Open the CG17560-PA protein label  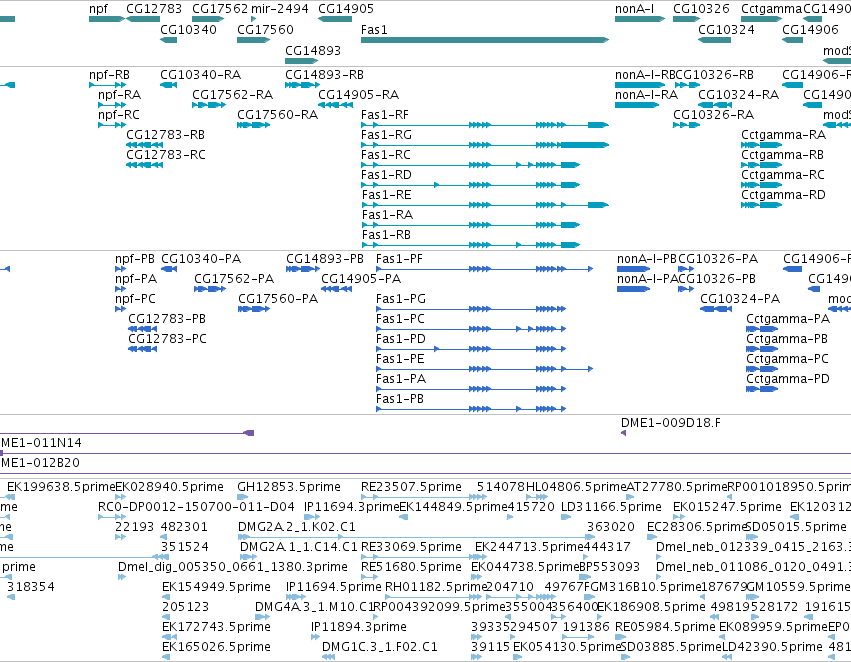pyautogui.click(x=278, y=299)
